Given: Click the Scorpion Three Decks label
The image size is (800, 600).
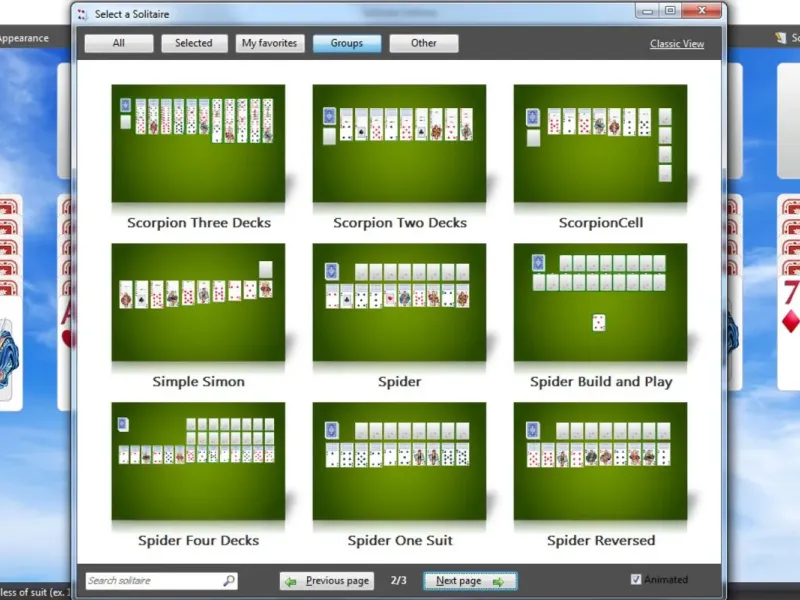Looking at the screenshot, I should point(199,223).
